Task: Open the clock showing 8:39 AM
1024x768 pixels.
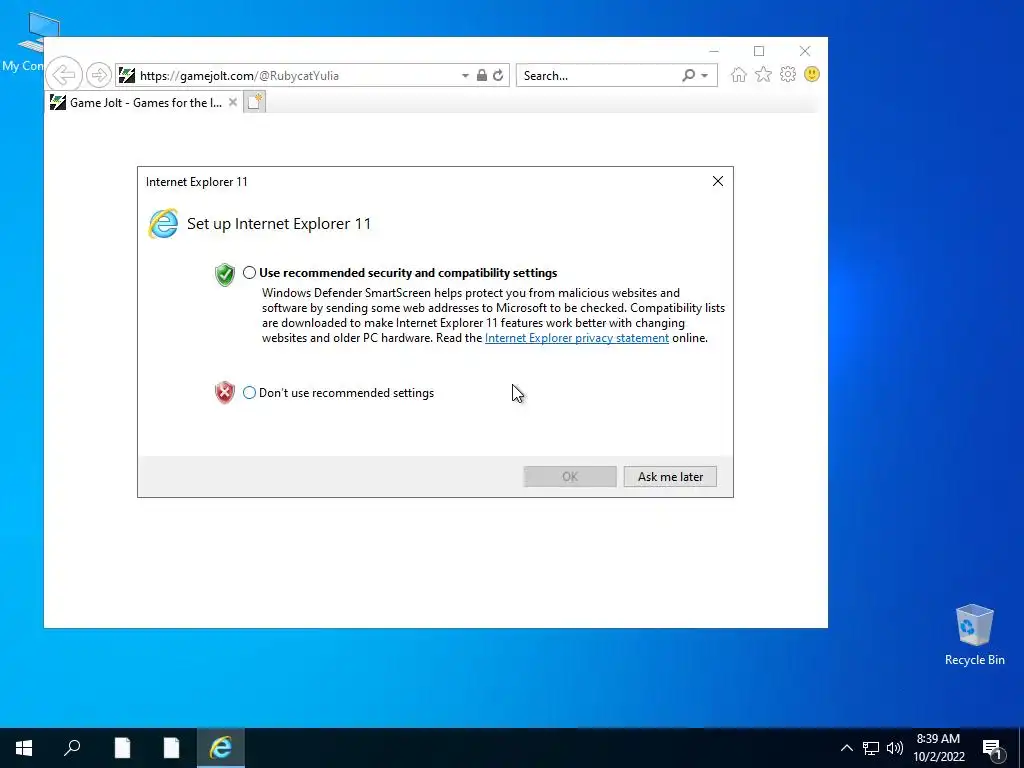Action: pos(938,748)
